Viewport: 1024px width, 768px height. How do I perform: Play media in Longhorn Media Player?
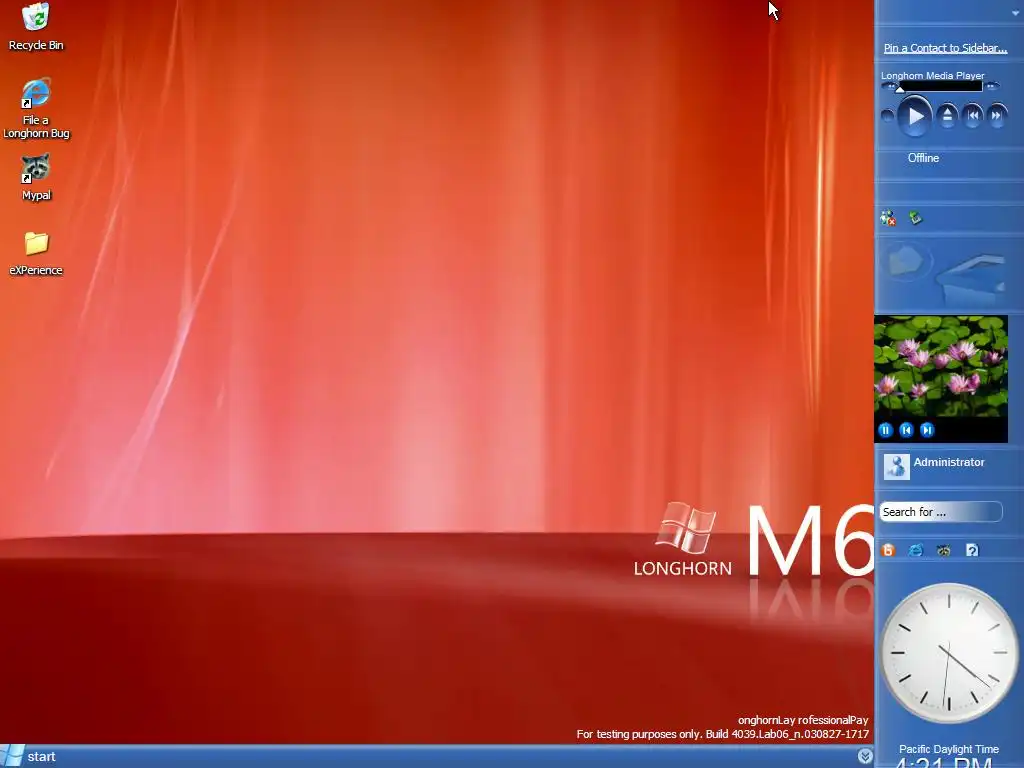point(914,116)
